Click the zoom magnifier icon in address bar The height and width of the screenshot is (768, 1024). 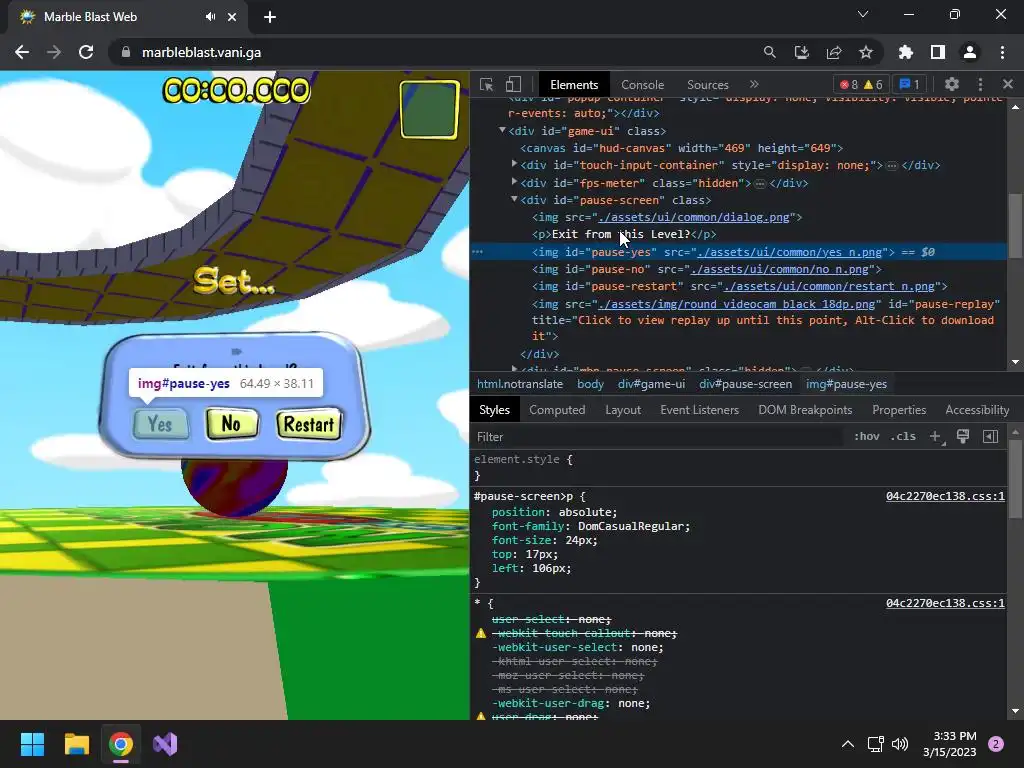click(769, 52)
